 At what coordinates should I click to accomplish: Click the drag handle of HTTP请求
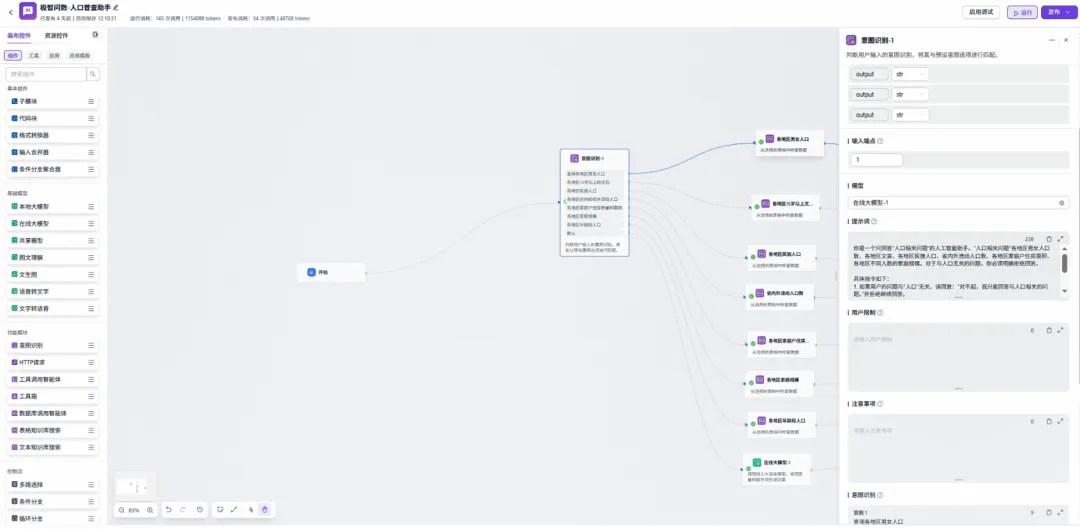tap(91, 362)
